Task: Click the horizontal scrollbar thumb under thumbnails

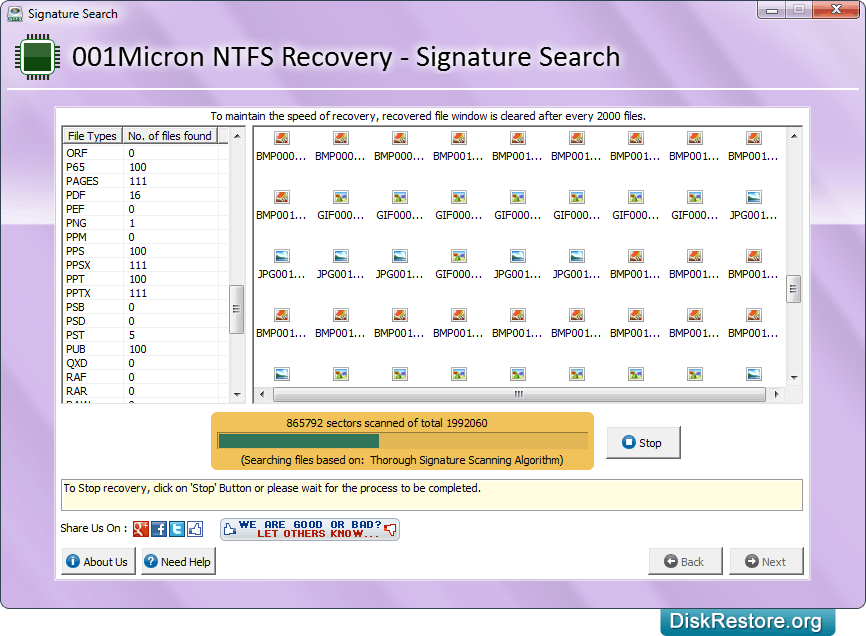Action: coord(519,394)
